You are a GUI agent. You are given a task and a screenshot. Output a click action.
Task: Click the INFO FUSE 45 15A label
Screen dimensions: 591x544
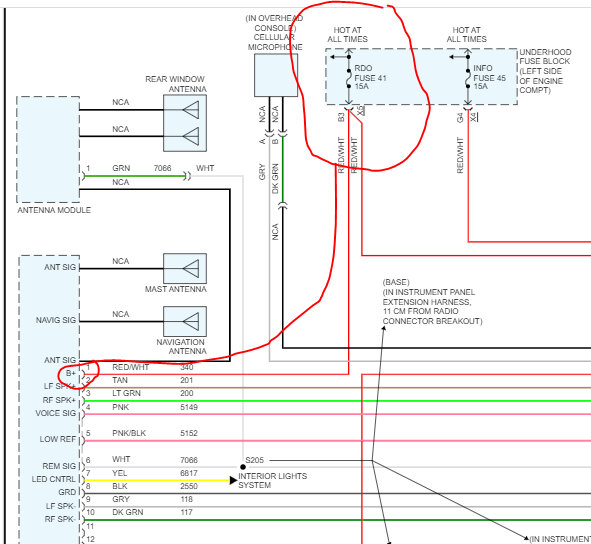pos(489,77)
